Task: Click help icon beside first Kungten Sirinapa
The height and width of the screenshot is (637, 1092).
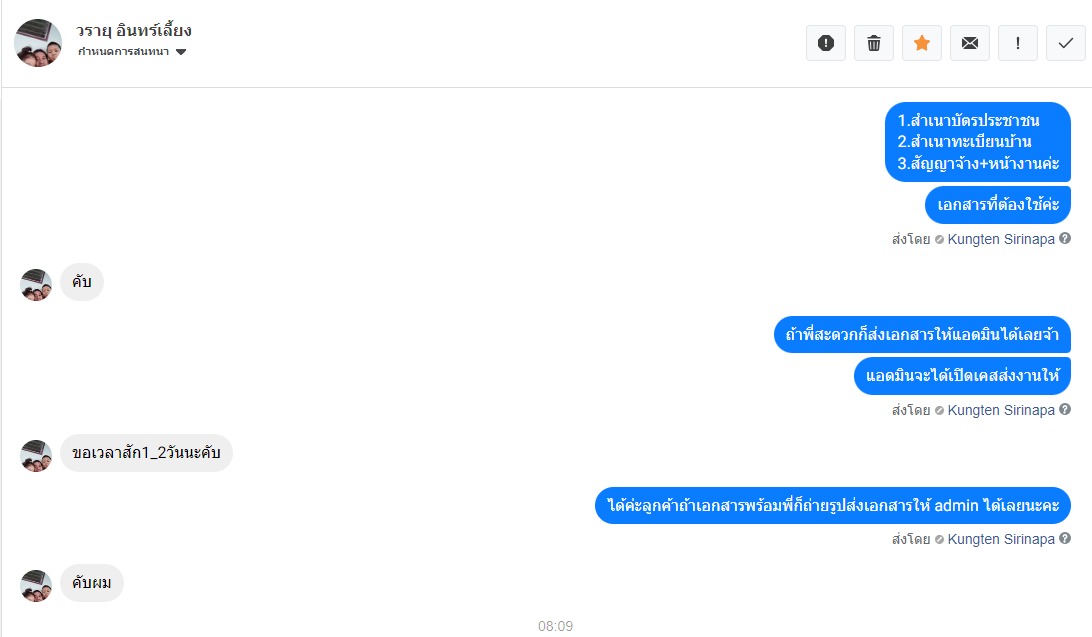Action: pyautogui.click(x=1065, y=239)
